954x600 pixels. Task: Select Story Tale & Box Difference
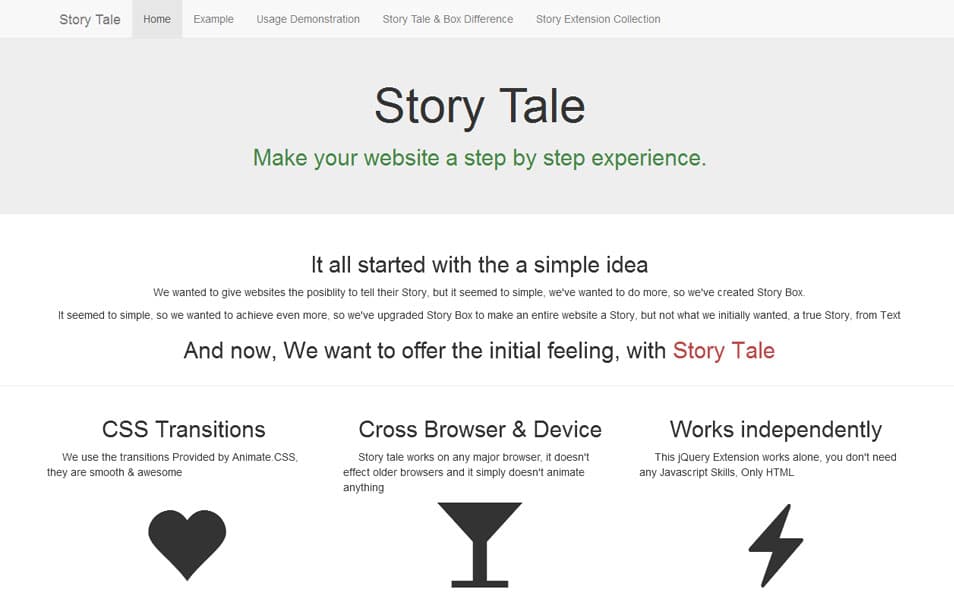pyautogui.click(x=447, y=18)
